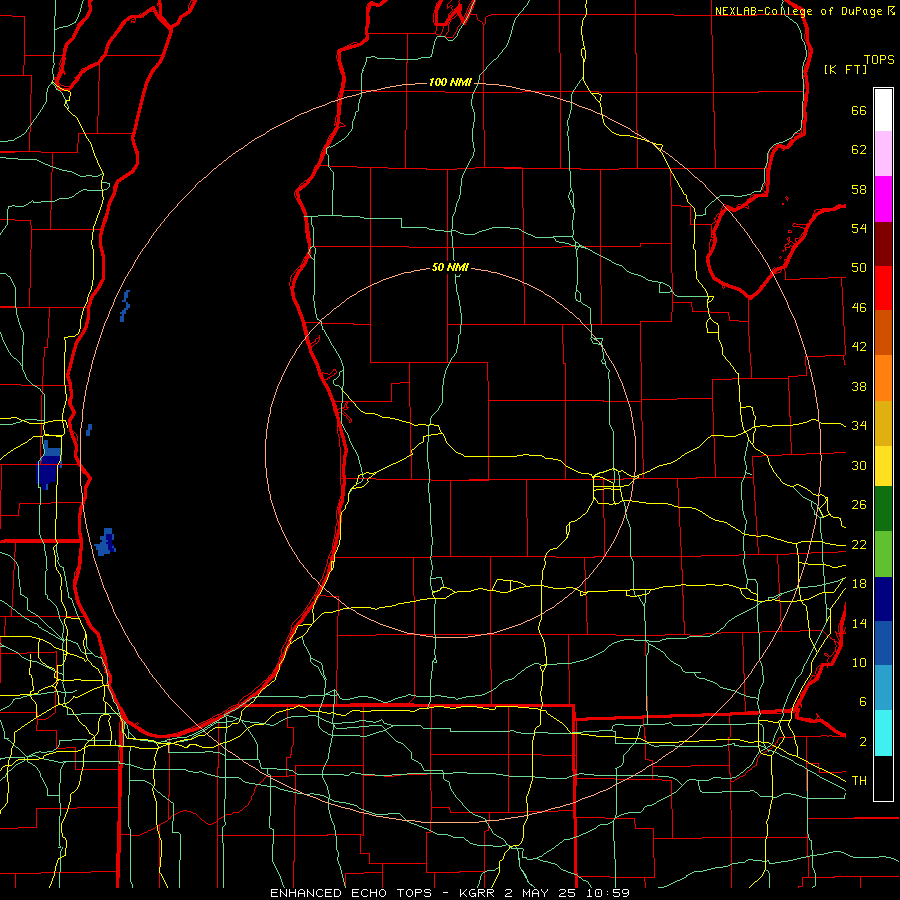Image resolution: width=900 pixels, height=900 pixels.
Task: Click the 42 value on the legend
Action: coord(859,347)
